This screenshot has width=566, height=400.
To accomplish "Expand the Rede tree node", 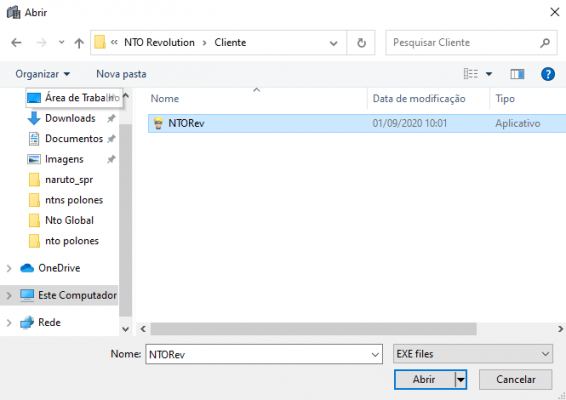I will click(9, 322).
